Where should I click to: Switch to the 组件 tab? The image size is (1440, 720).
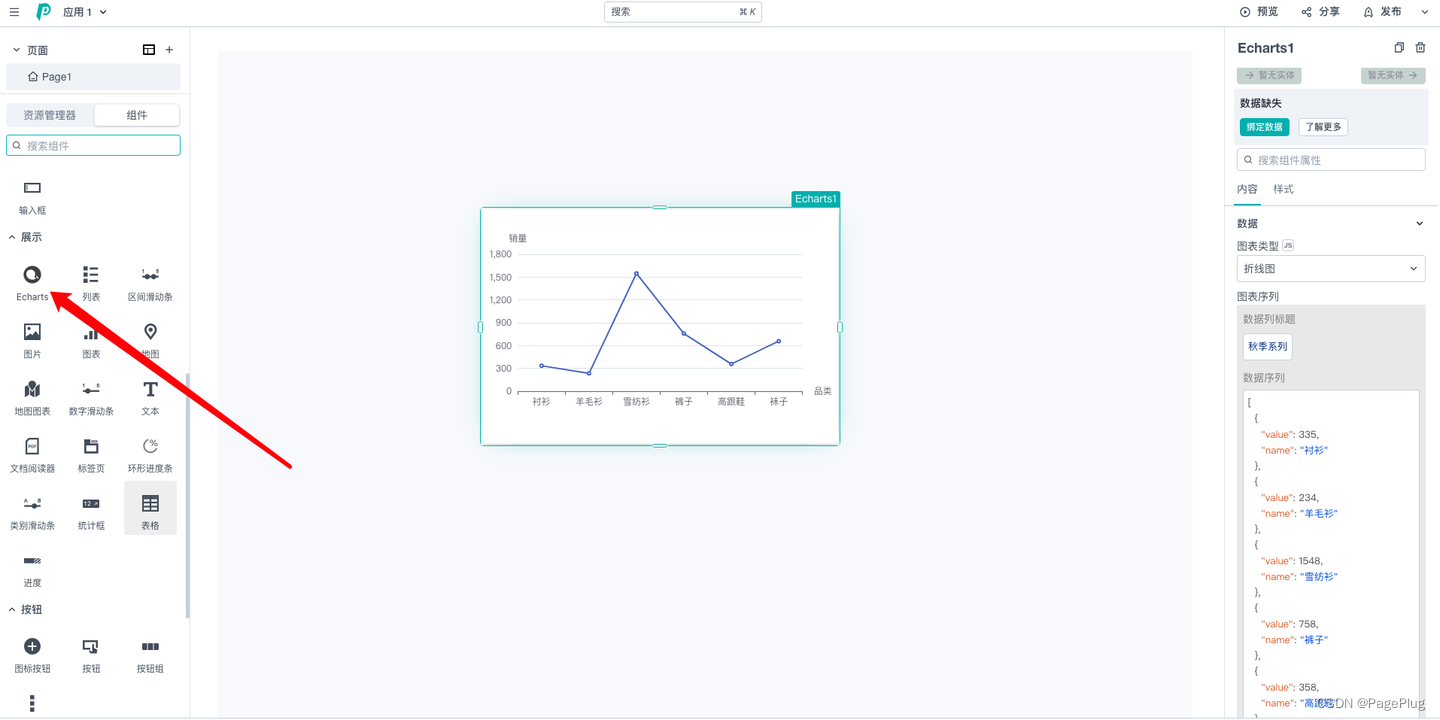click(137, 115)
